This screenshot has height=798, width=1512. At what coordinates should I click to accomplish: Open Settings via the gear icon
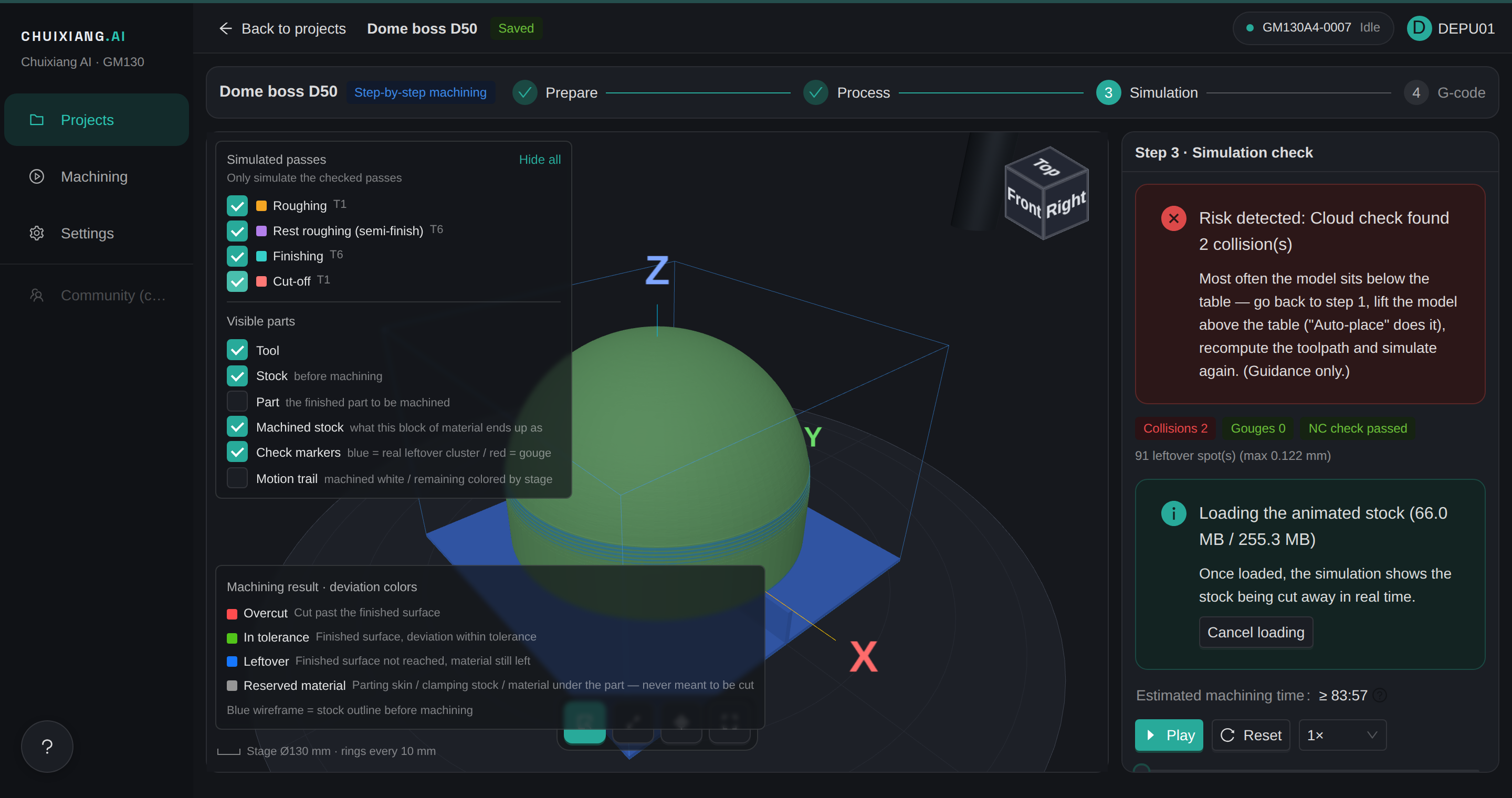(x=36, y=233)
